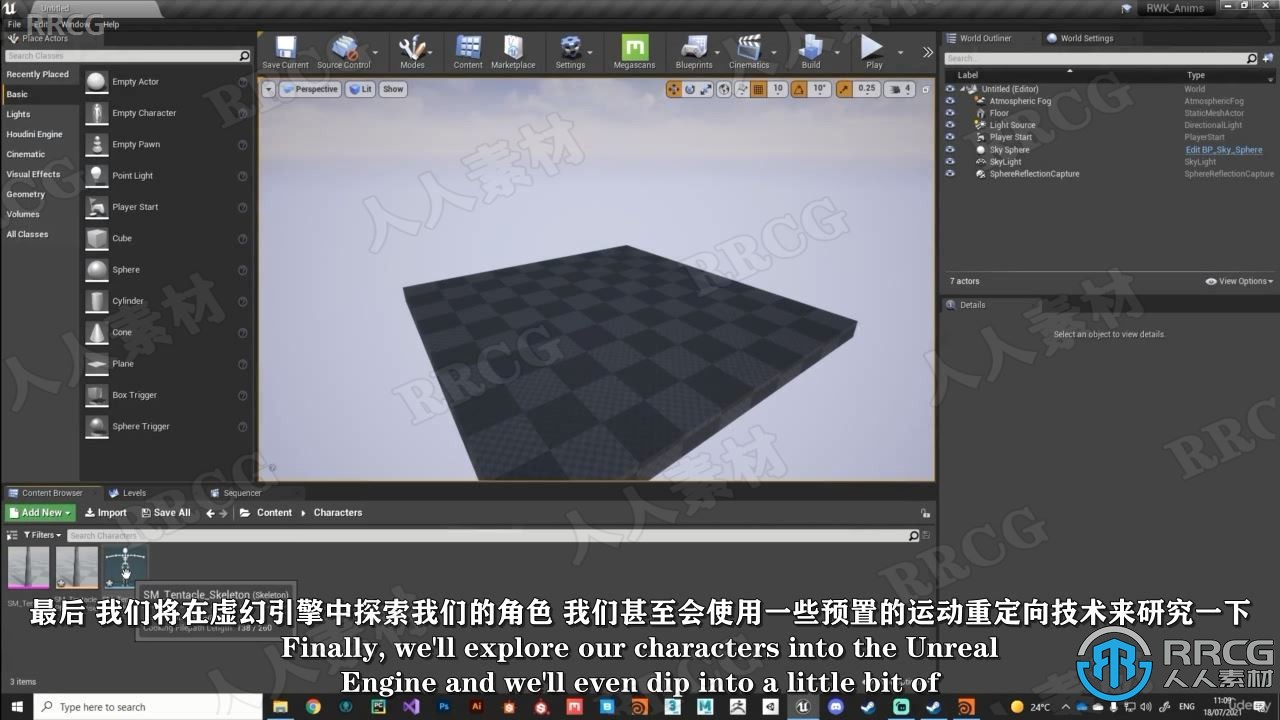Select Player Start in Place Actors list
This screenshot has height=720, width=1280.
click(165, 207)
